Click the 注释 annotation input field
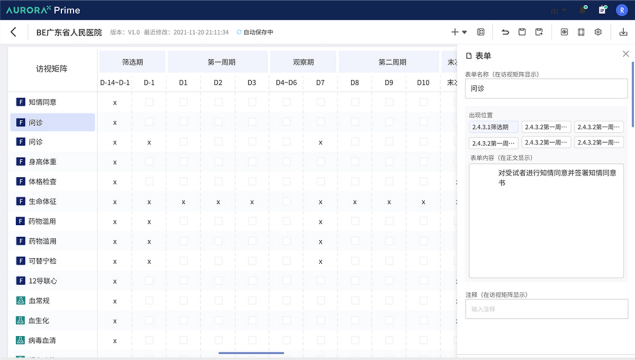Image resolution: width=635 pixels, height=360 pixels. [x=546, y=309]
